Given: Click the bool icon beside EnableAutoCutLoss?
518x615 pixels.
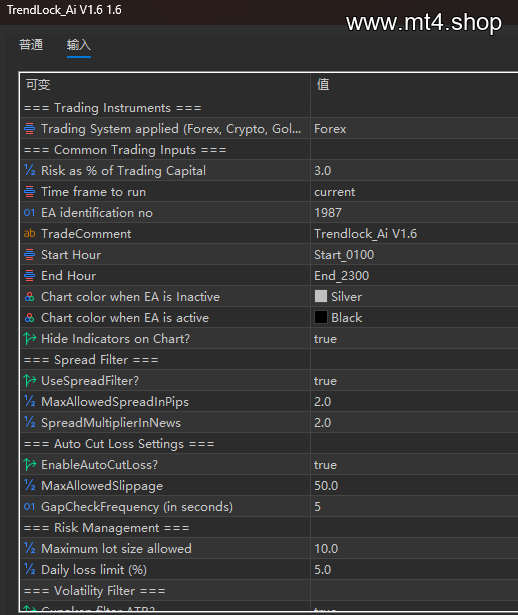Looking at the screenshot, I should tap(29, 464).
